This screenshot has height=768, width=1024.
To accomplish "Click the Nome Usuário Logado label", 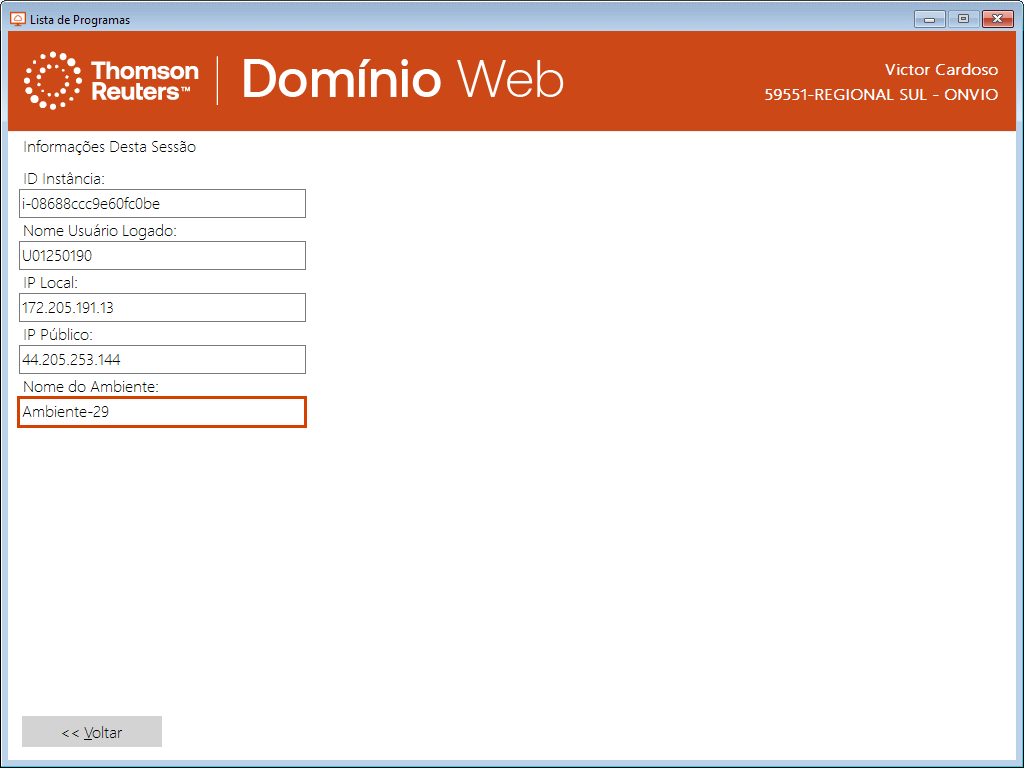I will tap(99, 231).
